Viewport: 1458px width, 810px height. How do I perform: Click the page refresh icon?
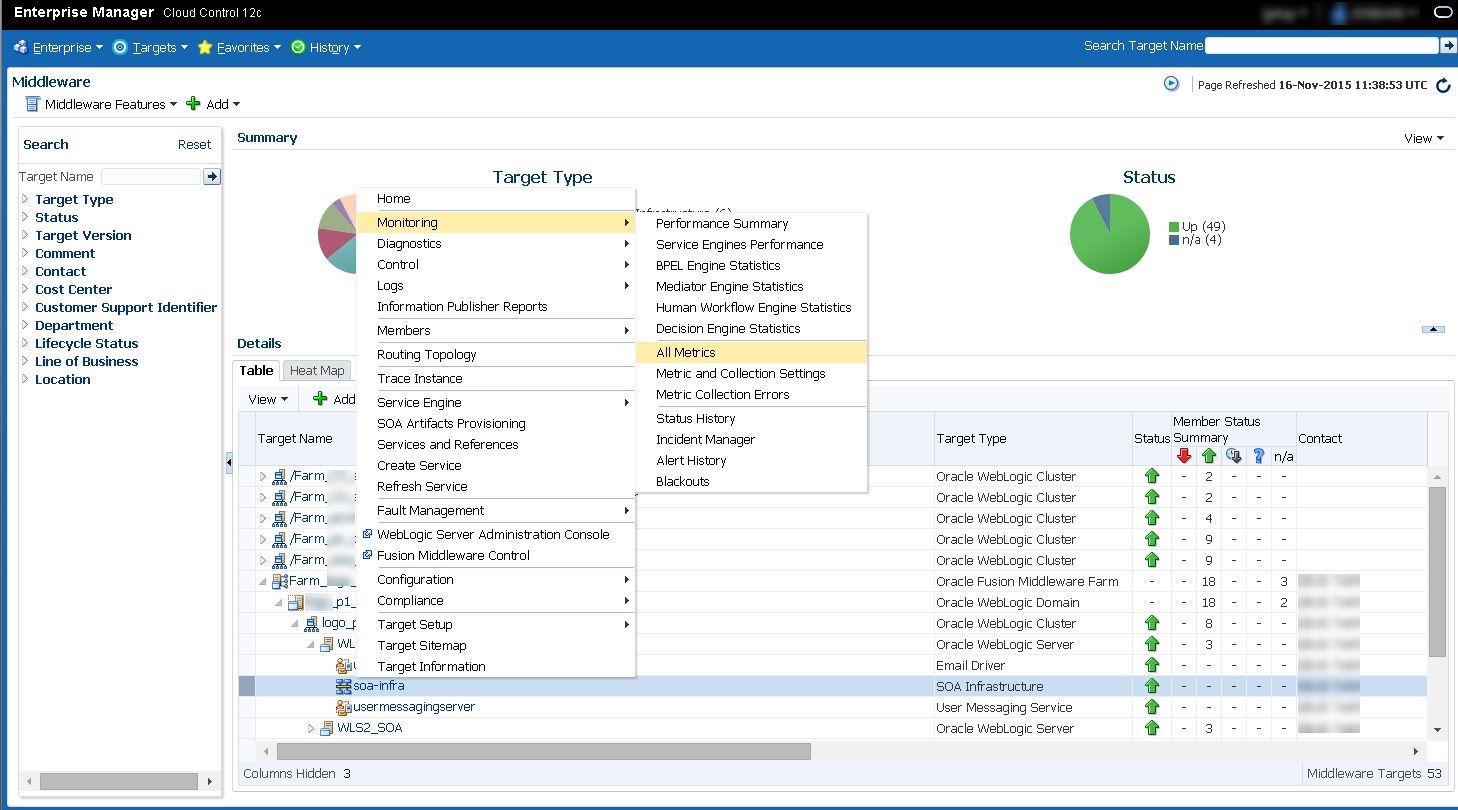1444,85
